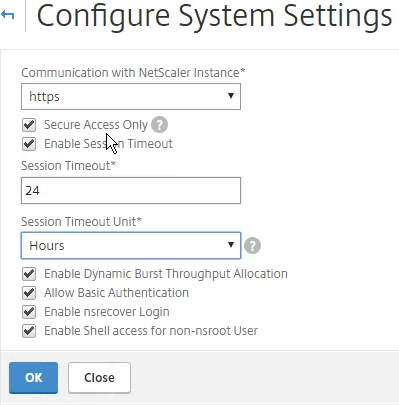This screenshot has width=399, height=405.
Task: Disable Enable Dynamic Burst Throughput Allocation checkbox
Action: coord(29,274)
